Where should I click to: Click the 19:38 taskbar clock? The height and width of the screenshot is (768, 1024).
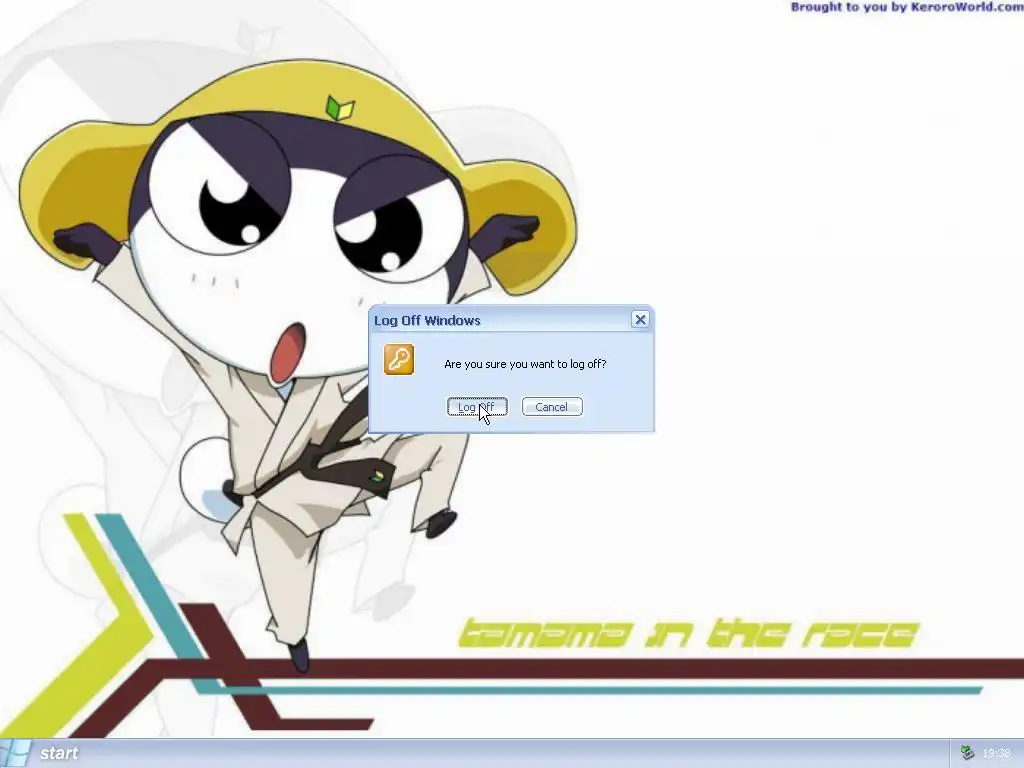click(997, 754)
